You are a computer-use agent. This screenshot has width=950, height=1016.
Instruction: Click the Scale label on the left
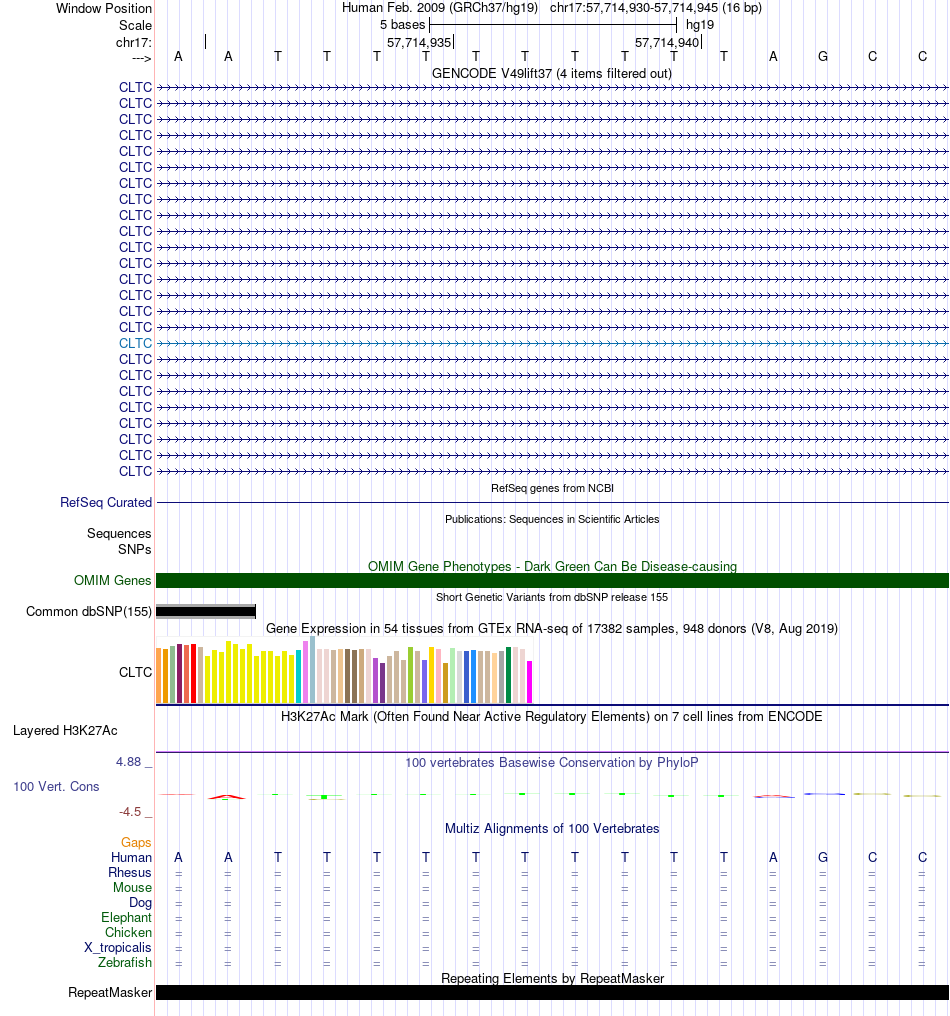point(135,25)
